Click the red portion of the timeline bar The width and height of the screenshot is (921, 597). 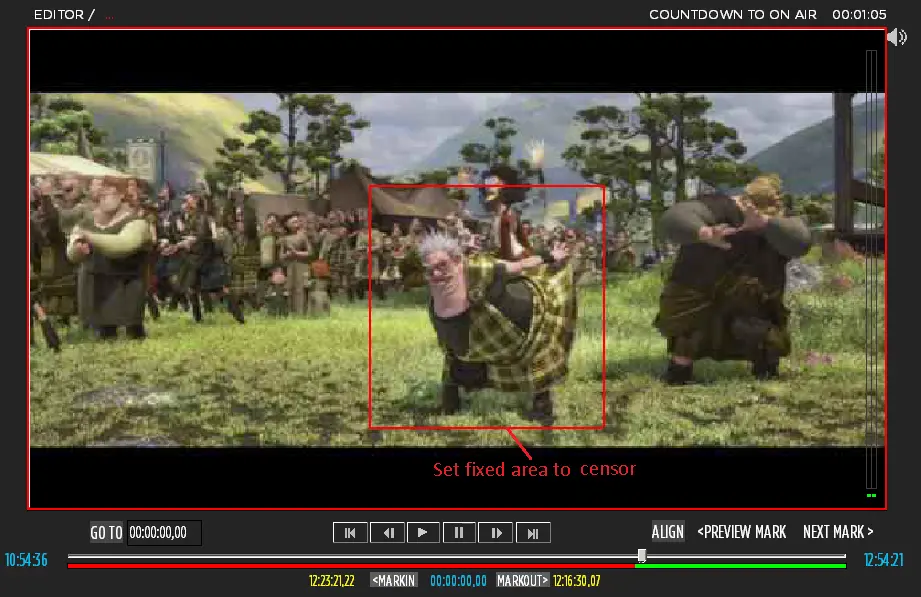[351, 566]
